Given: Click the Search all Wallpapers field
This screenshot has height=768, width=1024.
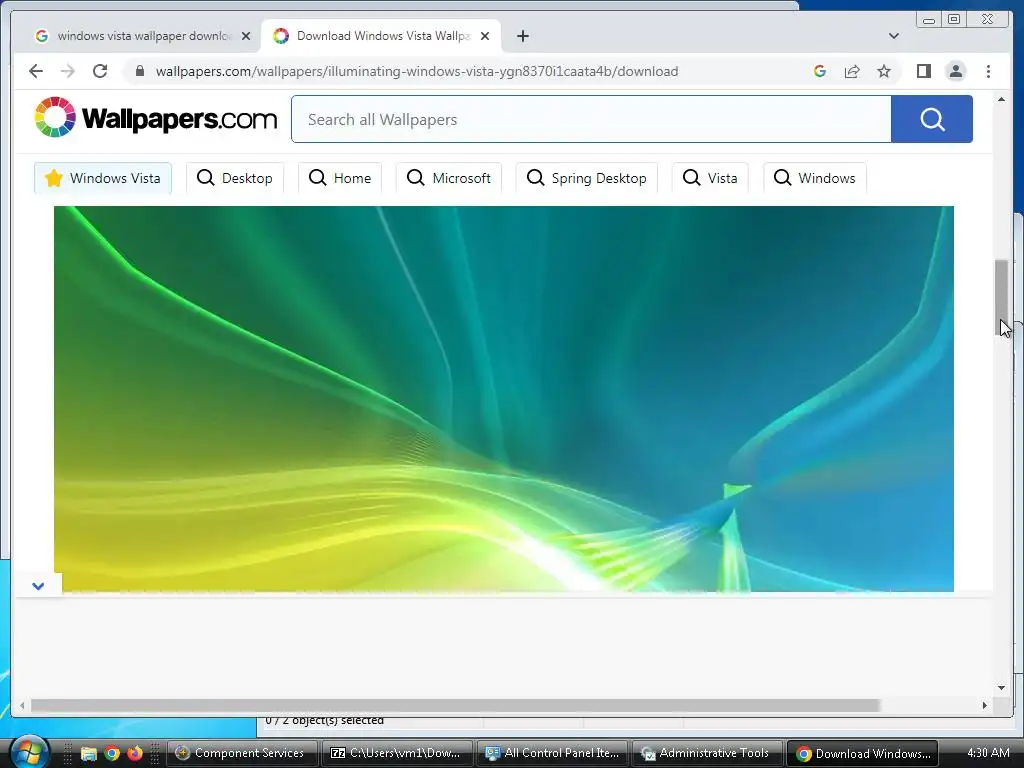Looking at the screenshot, I should (591, 119).
